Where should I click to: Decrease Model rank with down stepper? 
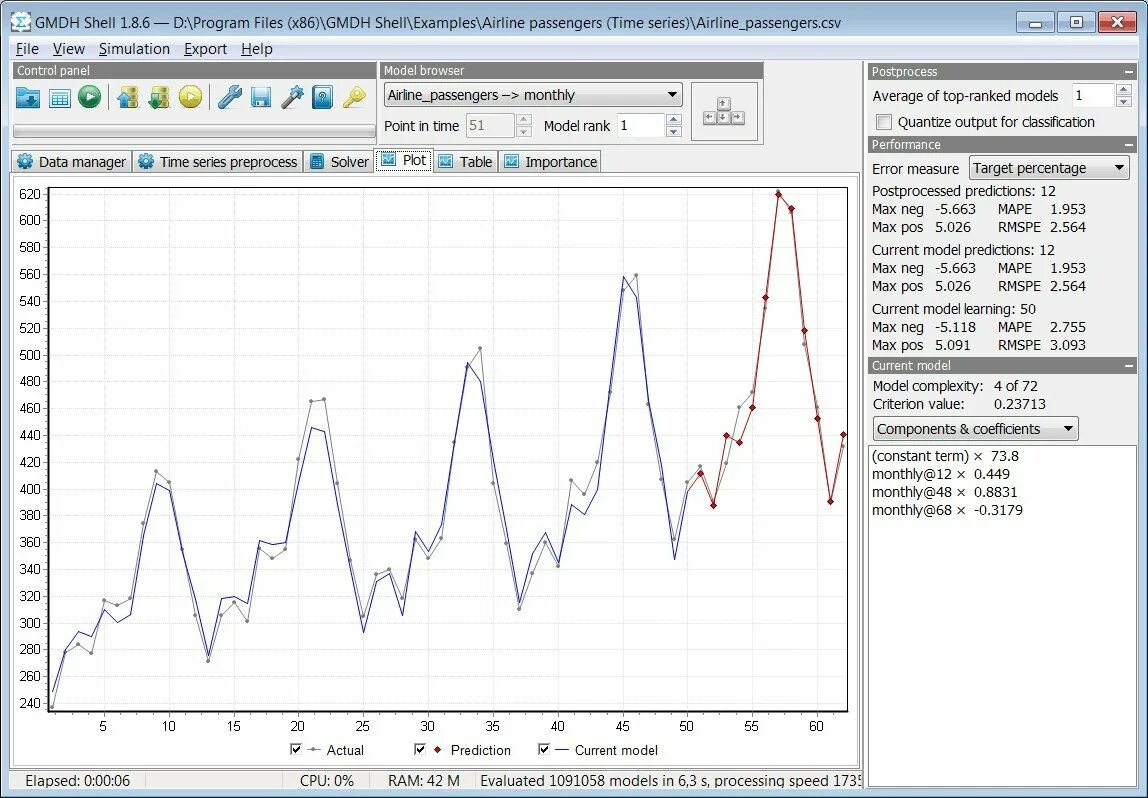[674, 132]
